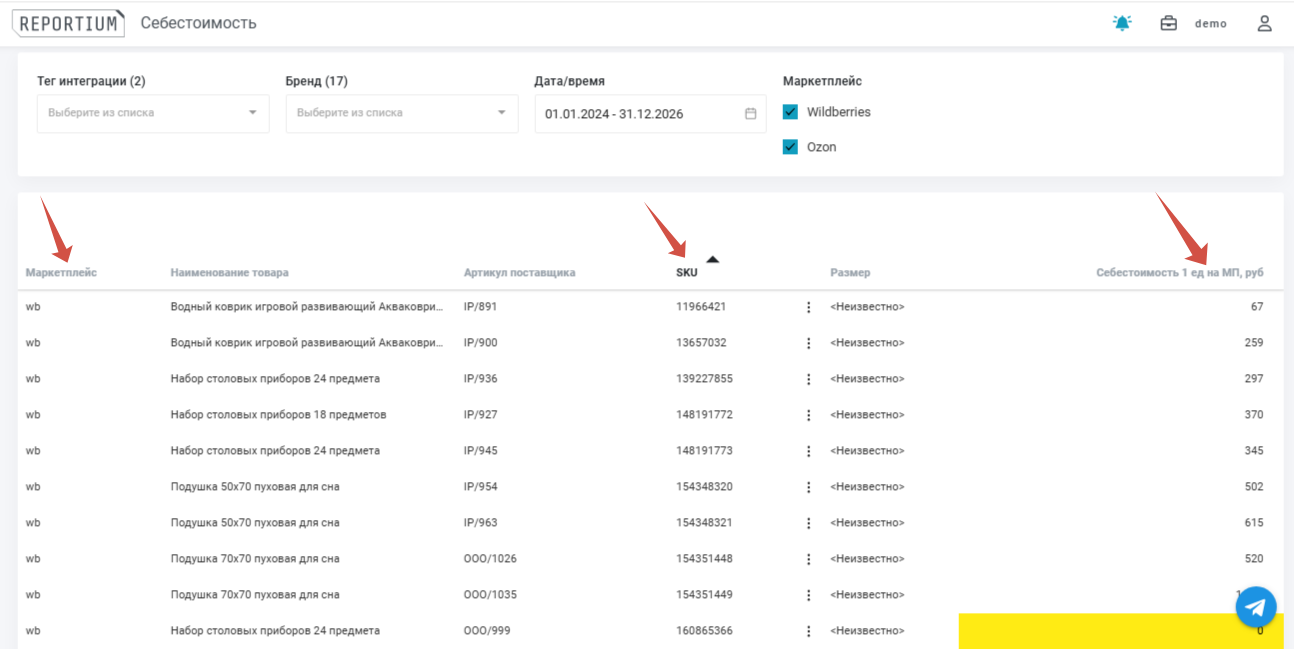This screenshot has width=1294, height=649.
Task: Click SKU cell 160865366
Action: click(704, 631)
